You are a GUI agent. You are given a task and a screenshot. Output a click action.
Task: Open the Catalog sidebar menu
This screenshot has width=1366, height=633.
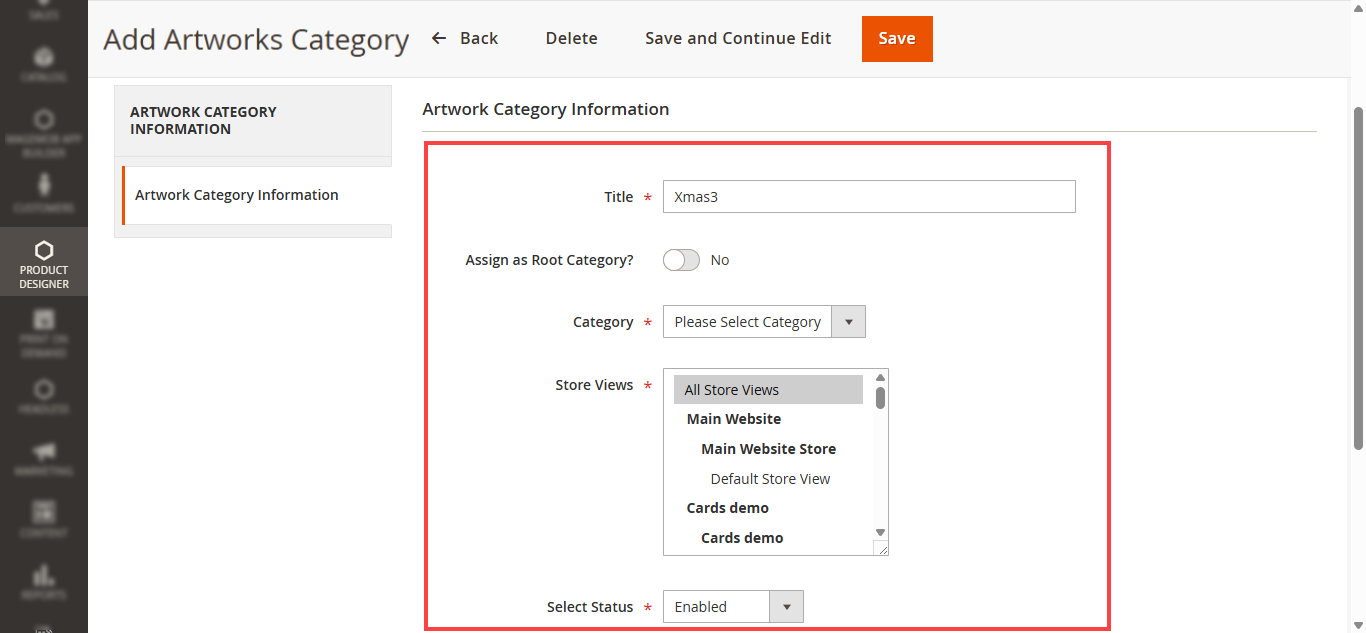(43, 64)
